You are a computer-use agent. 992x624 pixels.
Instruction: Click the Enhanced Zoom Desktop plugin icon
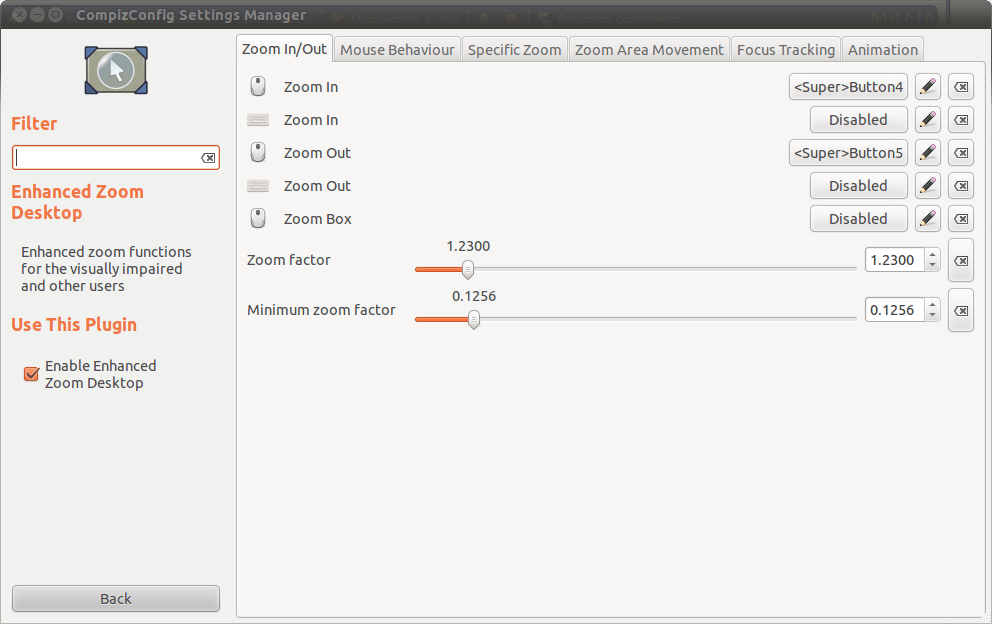116,70
